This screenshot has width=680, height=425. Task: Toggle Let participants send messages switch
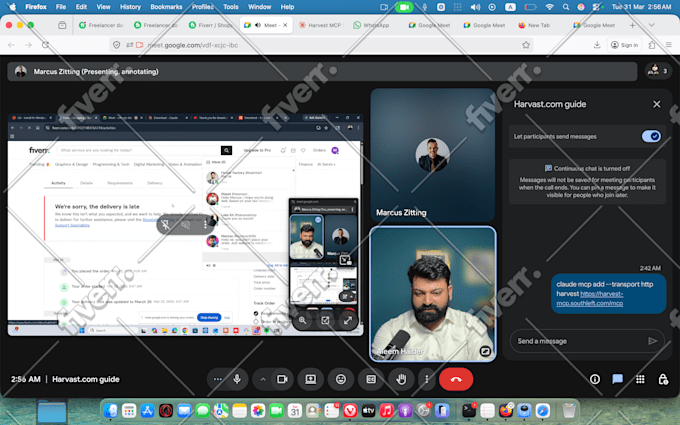pyautogui.click(x=651, y=136)
